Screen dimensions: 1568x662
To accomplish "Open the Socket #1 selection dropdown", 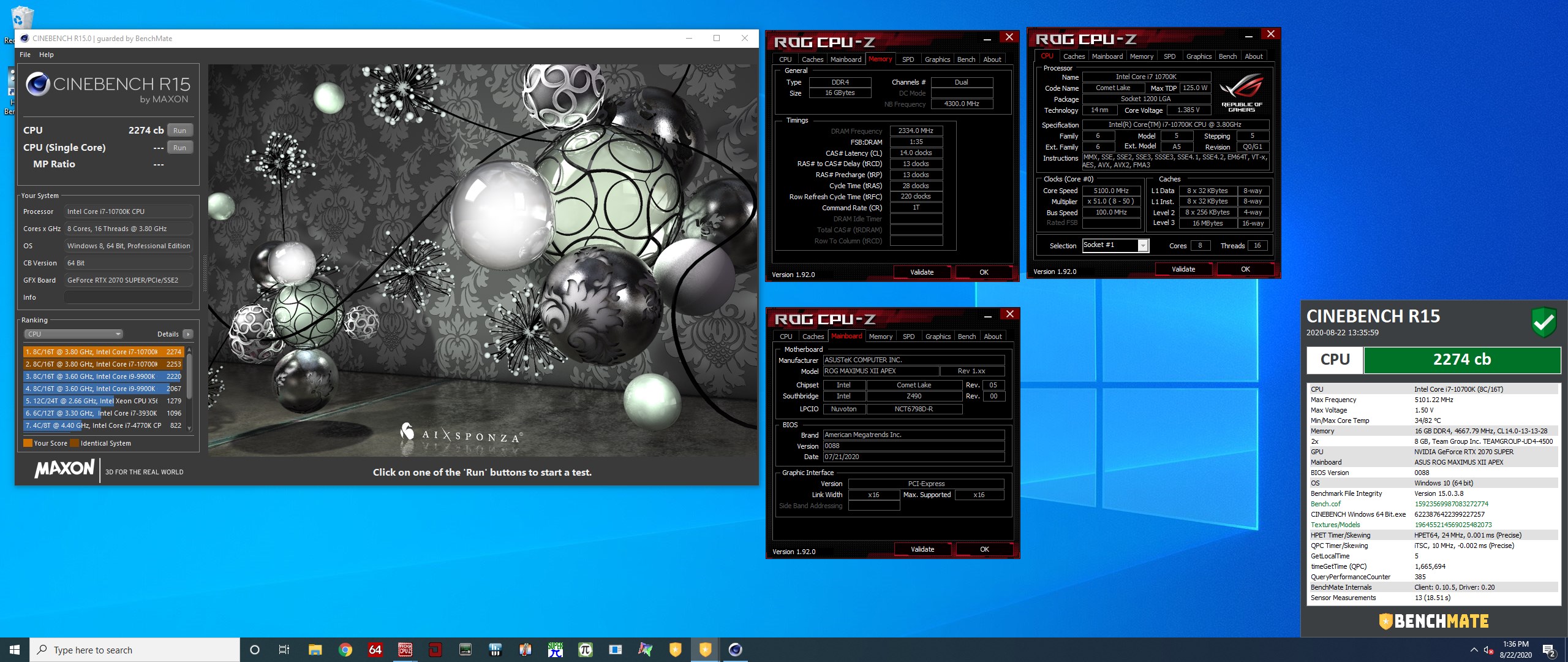I will point(1115,245).
